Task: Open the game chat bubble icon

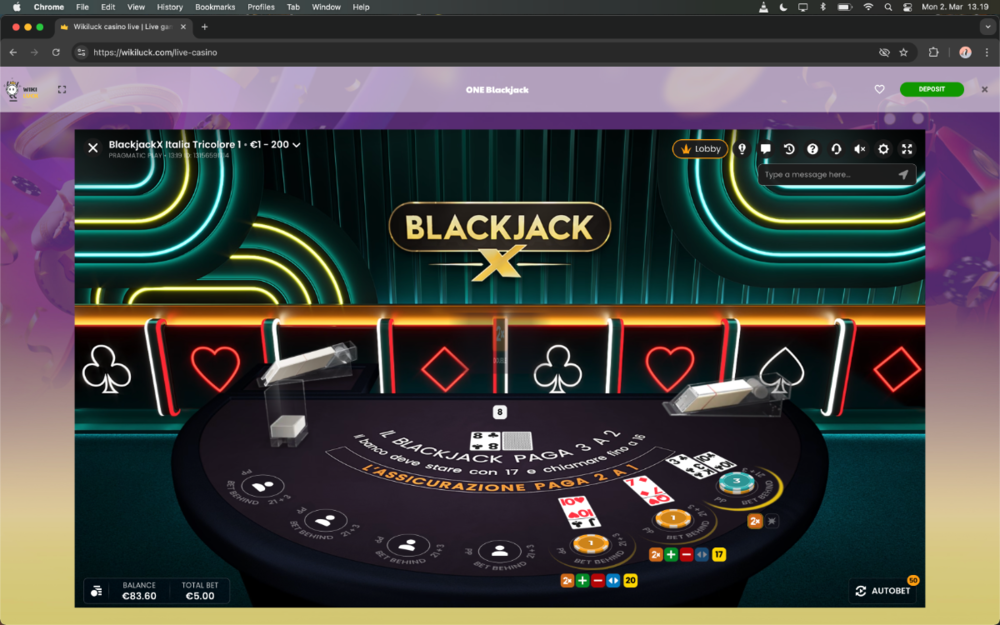Action: pyautogui.click(x=765, y=149)
